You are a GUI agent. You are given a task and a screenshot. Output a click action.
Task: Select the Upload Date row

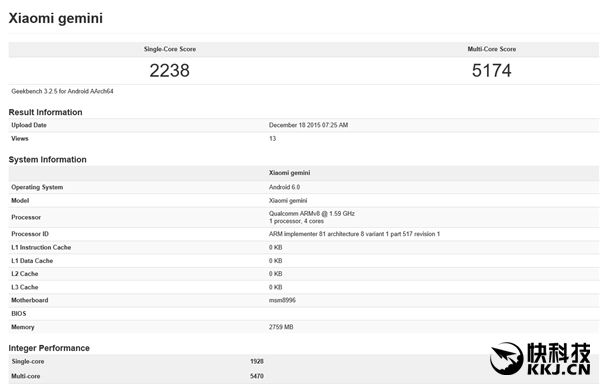(x=304, y=125)
